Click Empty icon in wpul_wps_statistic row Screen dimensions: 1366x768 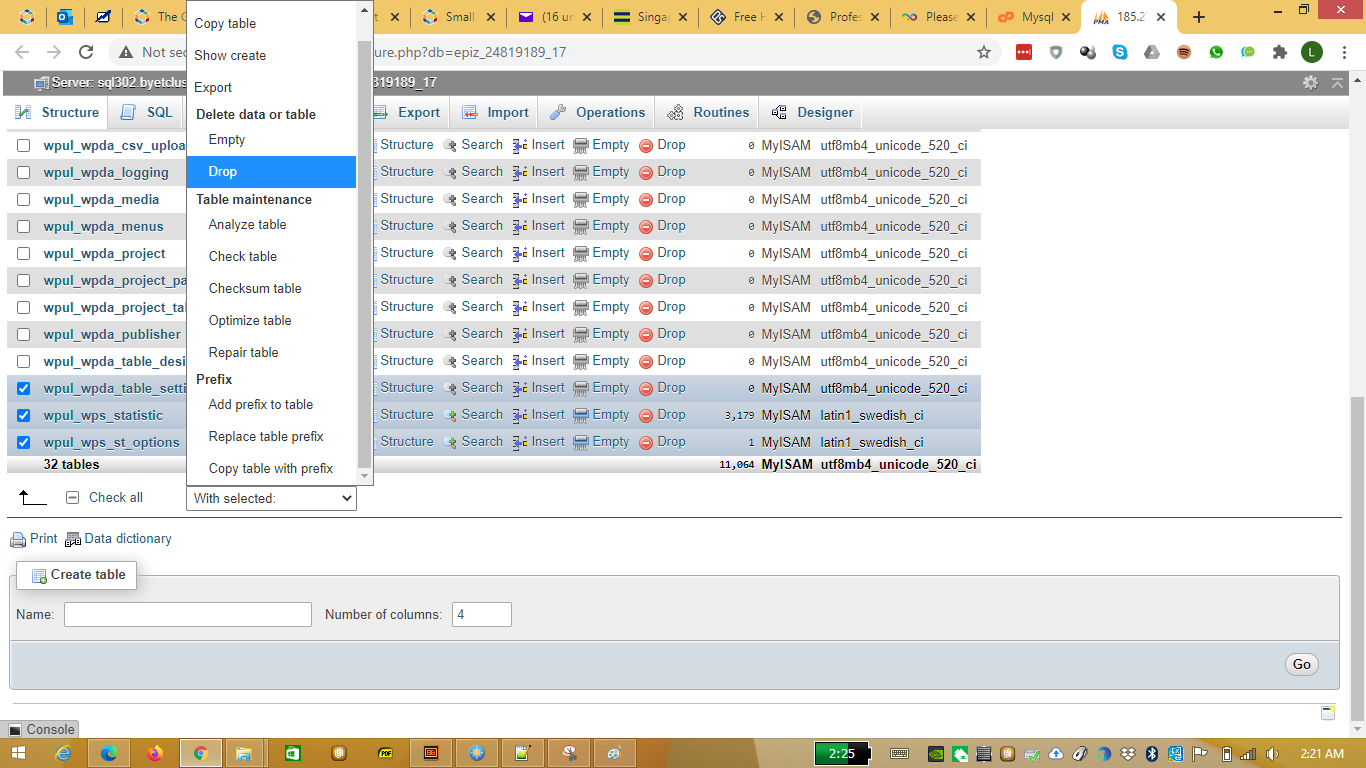pyautogui.click(x=581, y=415)
